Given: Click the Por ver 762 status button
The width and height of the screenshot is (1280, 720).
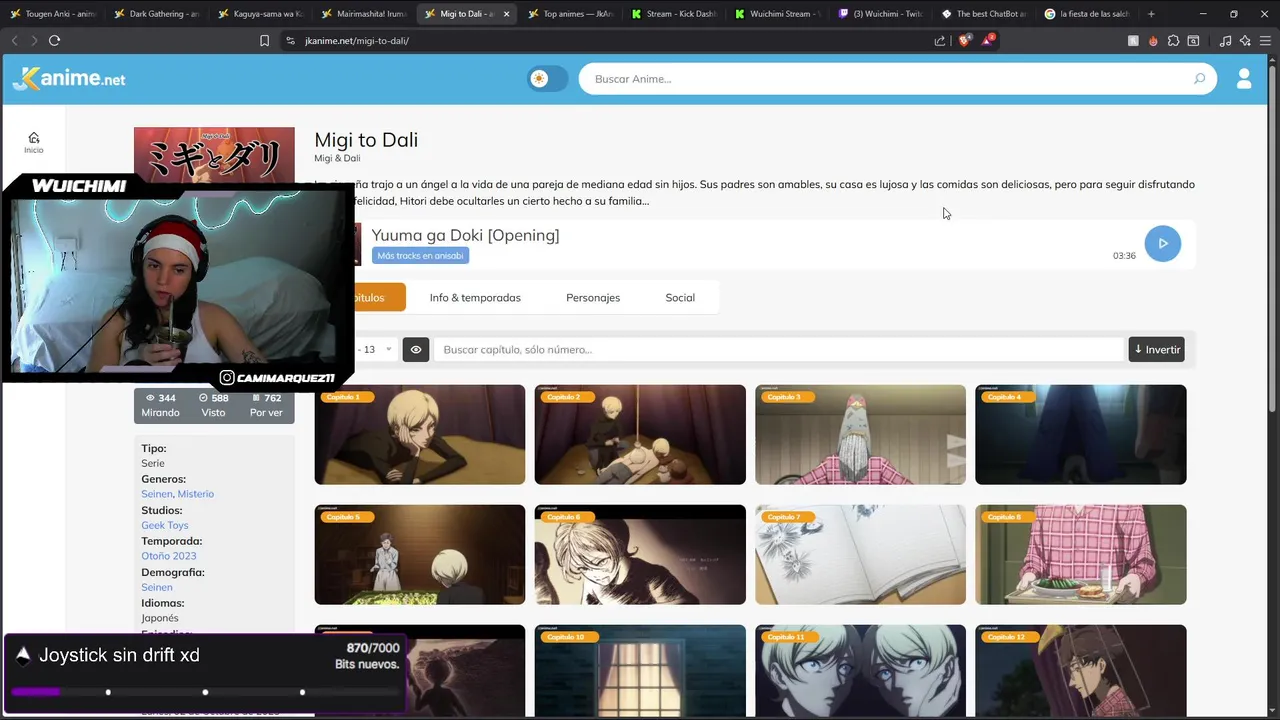Looking at the screenshot, I should point(266,405).
